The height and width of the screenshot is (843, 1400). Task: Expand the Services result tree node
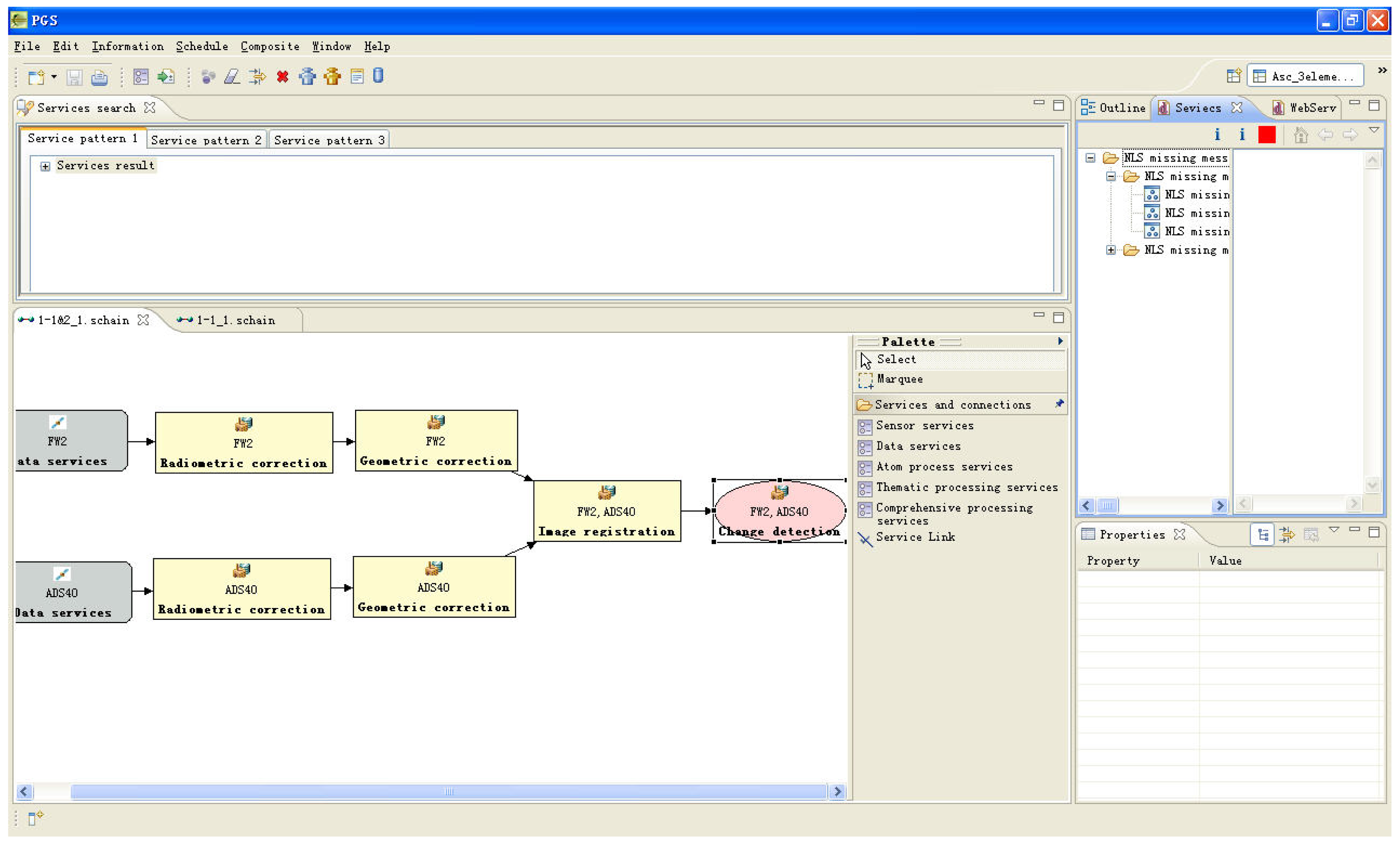(45, 167)
